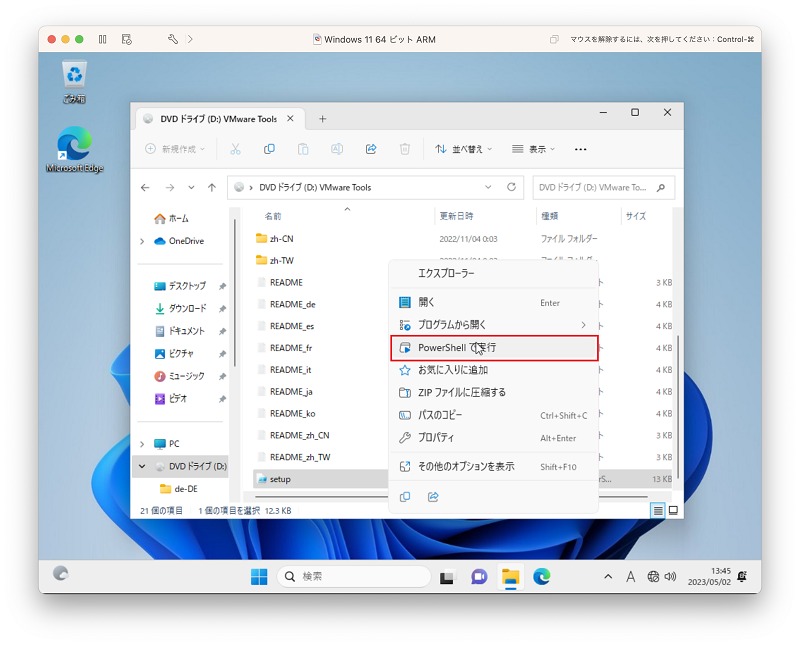Viewport: 800px width, 645px height.
Task: Open the Chat app on taskbar
Action: pyautogui.click(x=479, y=577)
